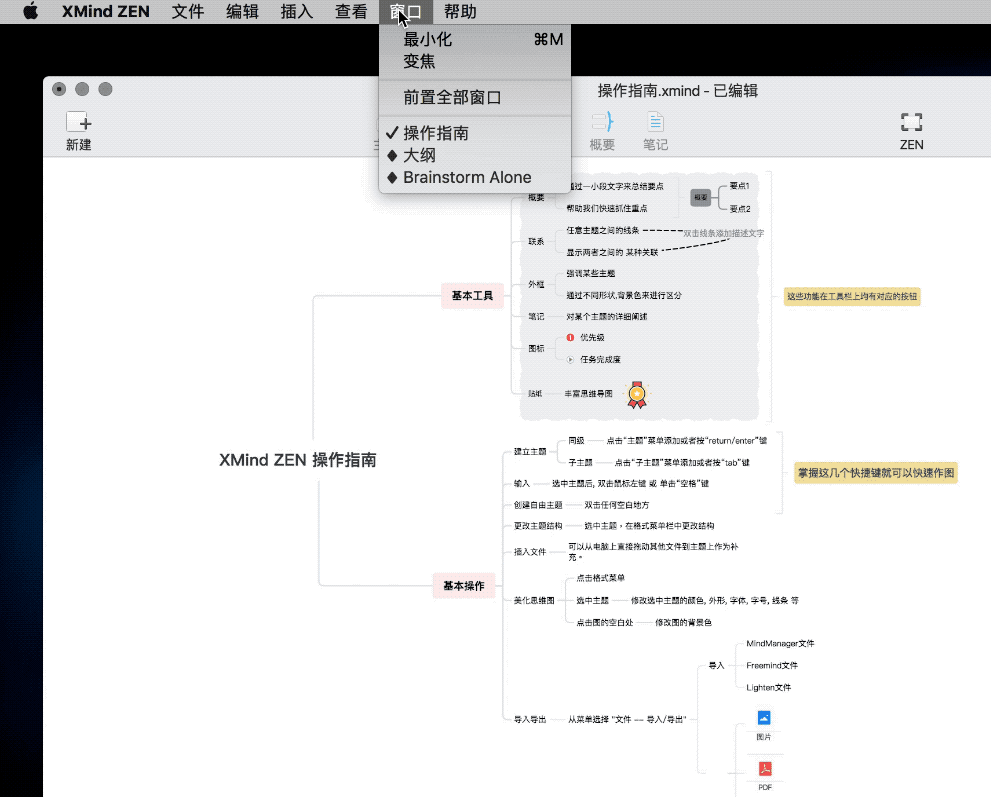This screenshot has height=797, width=991.
Task: Select the 双击任何空白地方 subtopic
Action: pos(616,505)
